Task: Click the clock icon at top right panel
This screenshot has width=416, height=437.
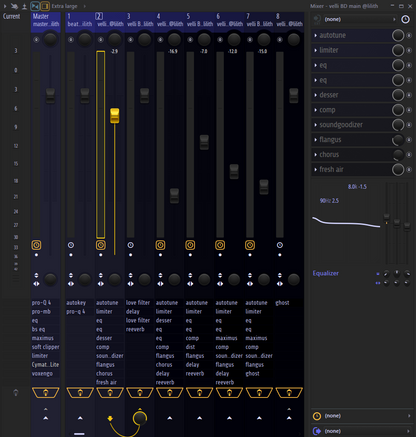Action: click(405, 19)
